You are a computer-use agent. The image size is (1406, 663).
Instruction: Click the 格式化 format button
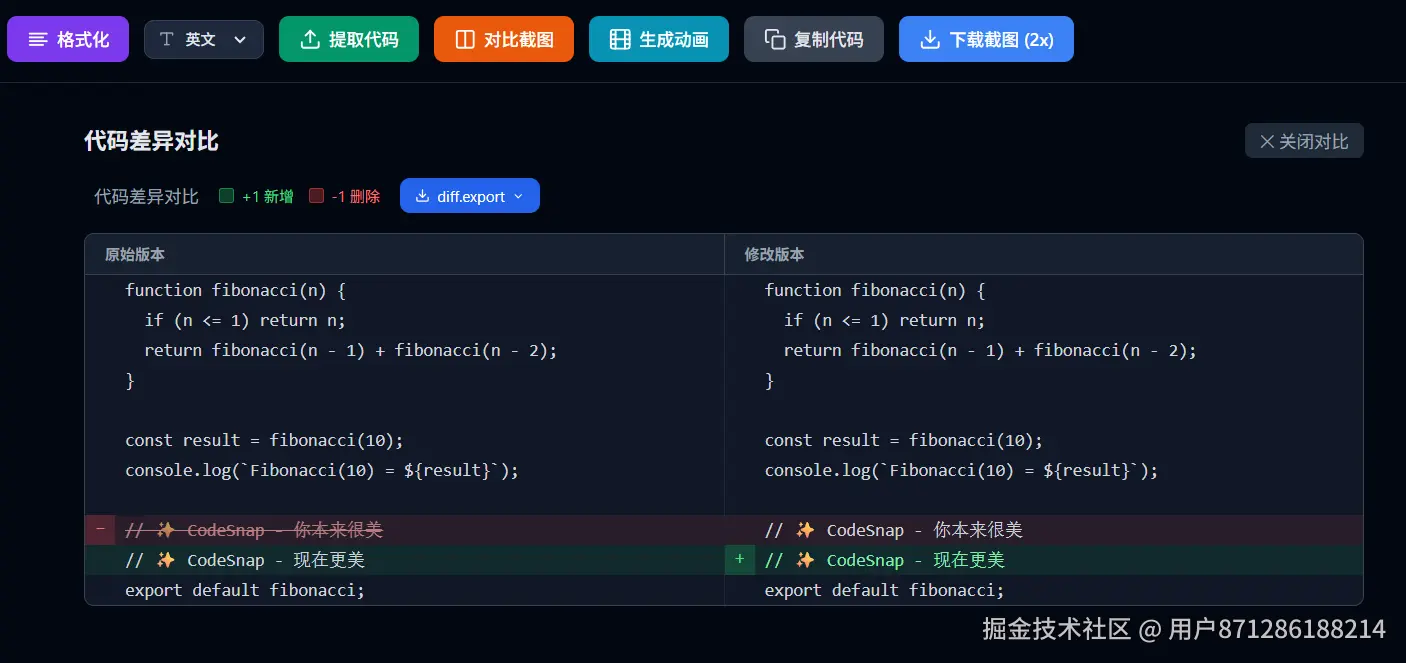[68, 39]
